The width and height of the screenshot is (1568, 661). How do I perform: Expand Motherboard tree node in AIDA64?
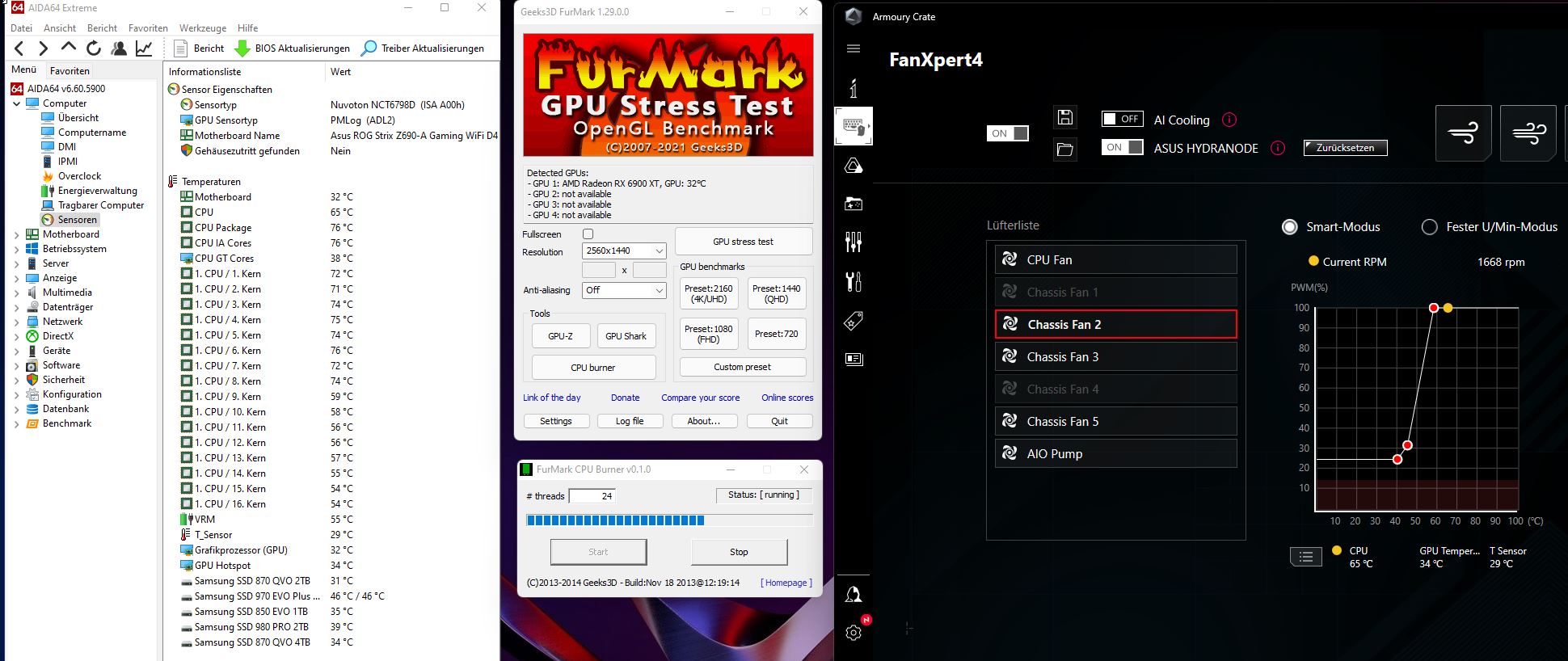(x=17, y=234)
